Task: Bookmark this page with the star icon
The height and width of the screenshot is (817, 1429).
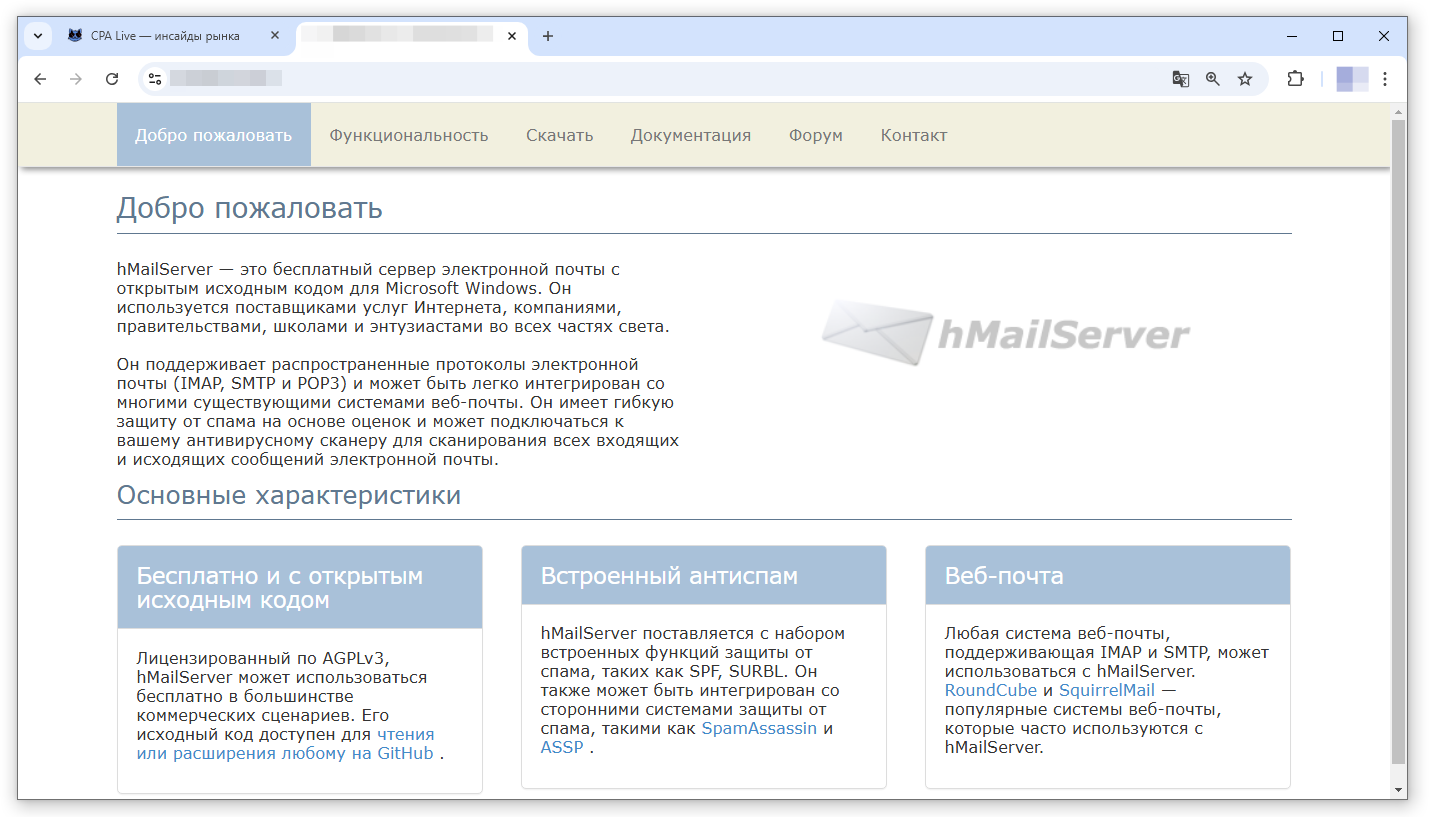Action: (x=1245, y=79)
